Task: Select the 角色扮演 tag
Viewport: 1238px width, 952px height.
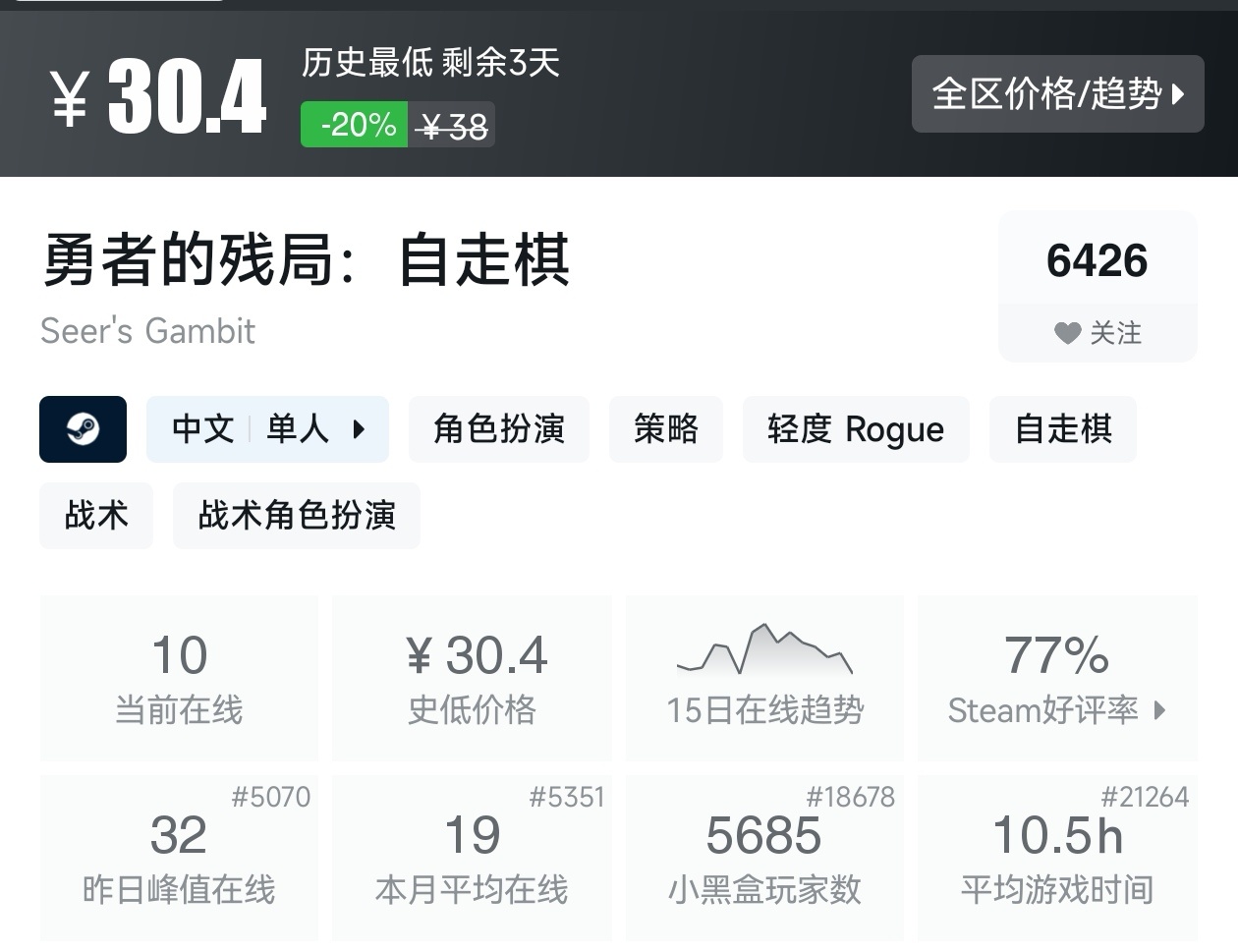Action: point(499,429)
